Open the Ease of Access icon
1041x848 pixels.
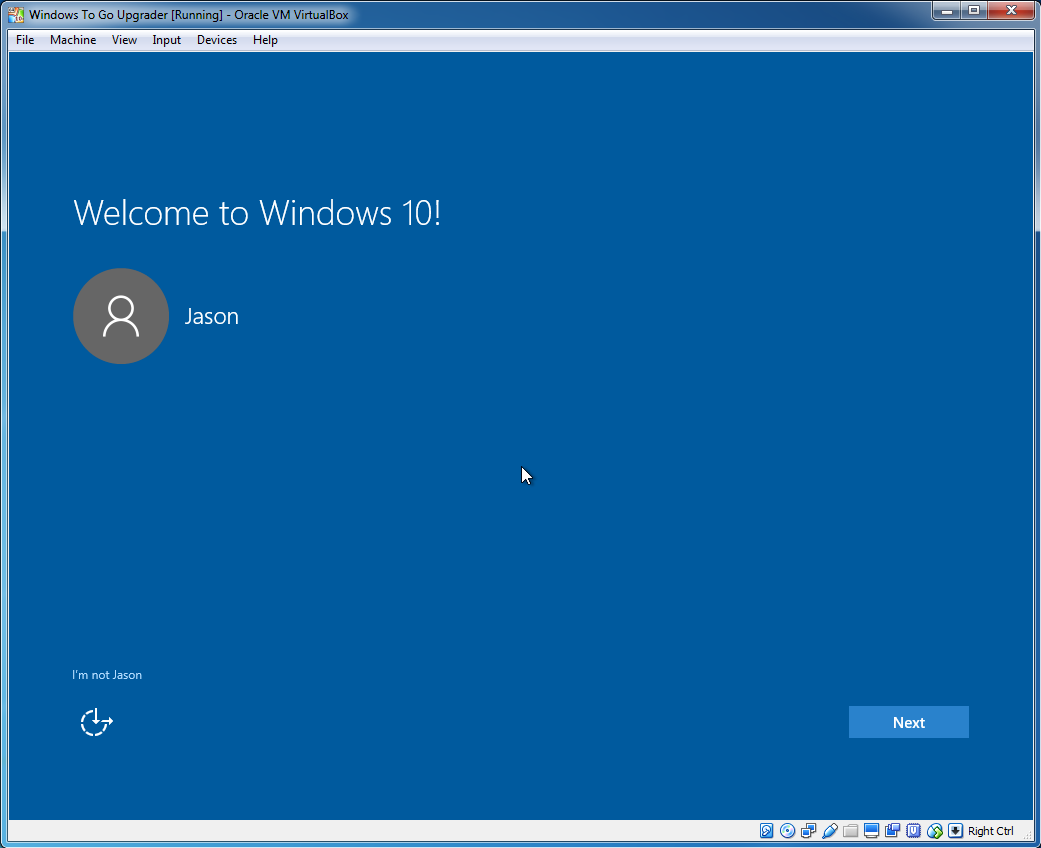pos(96,722)
